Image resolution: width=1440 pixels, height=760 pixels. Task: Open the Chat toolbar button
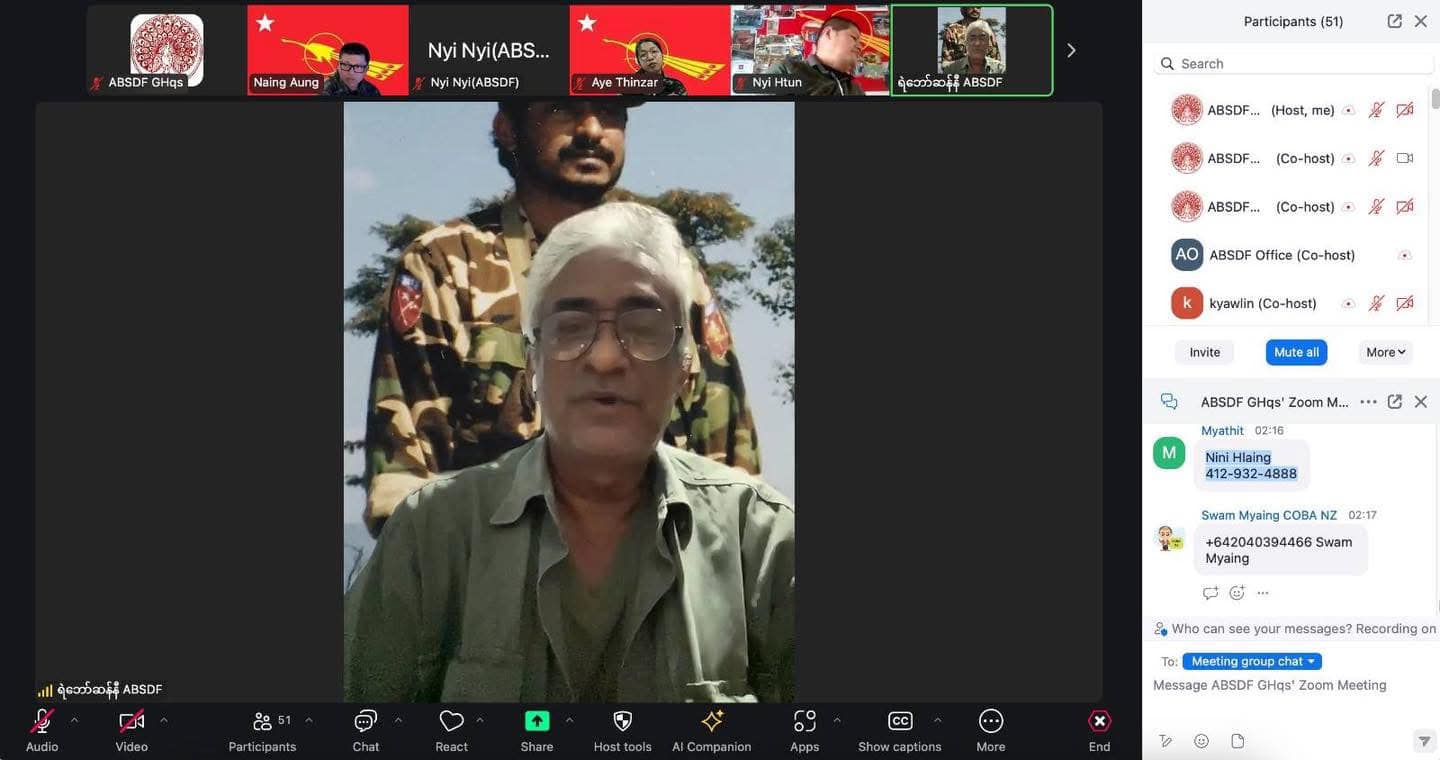[x=366, y=730]
